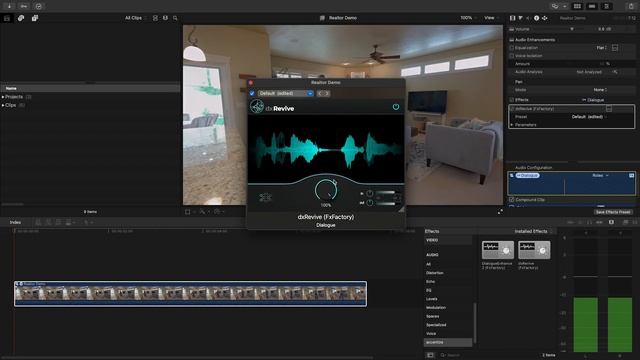Enable the Equalization checkbox
The image size is (640, 360).
coord(511,48)
